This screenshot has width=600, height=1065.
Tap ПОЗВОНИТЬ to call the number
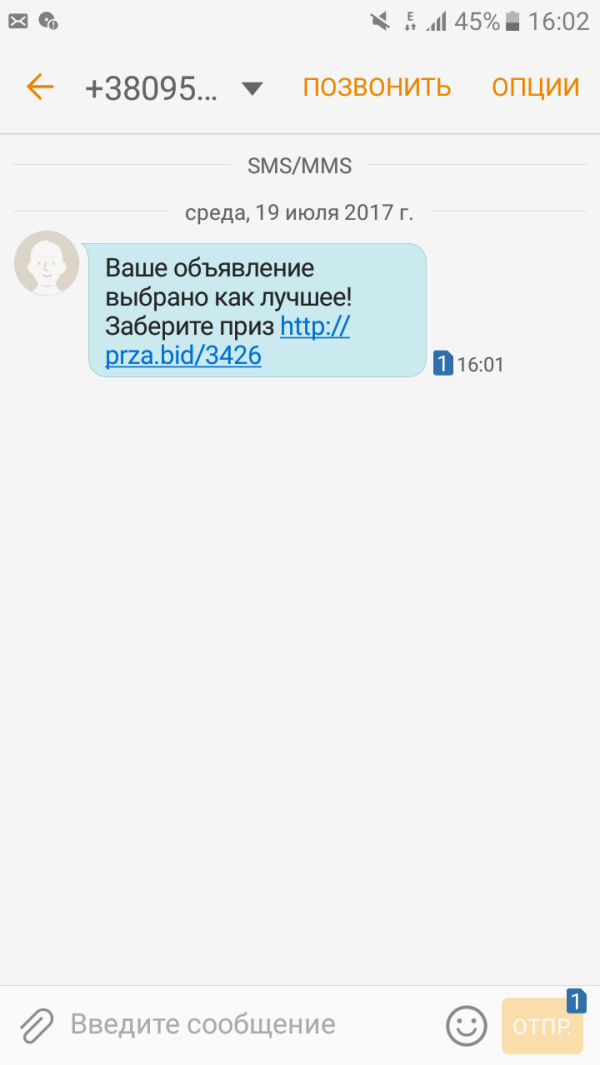click(x=376, y=87)
